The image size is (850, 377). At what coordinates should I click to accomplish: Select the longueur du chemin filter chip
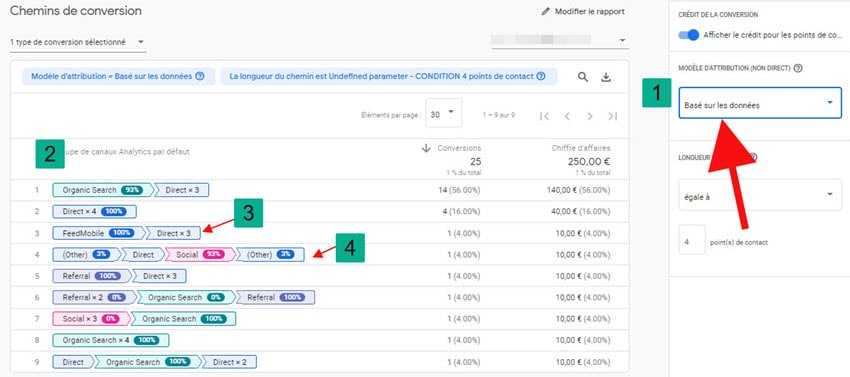point(389,76)
